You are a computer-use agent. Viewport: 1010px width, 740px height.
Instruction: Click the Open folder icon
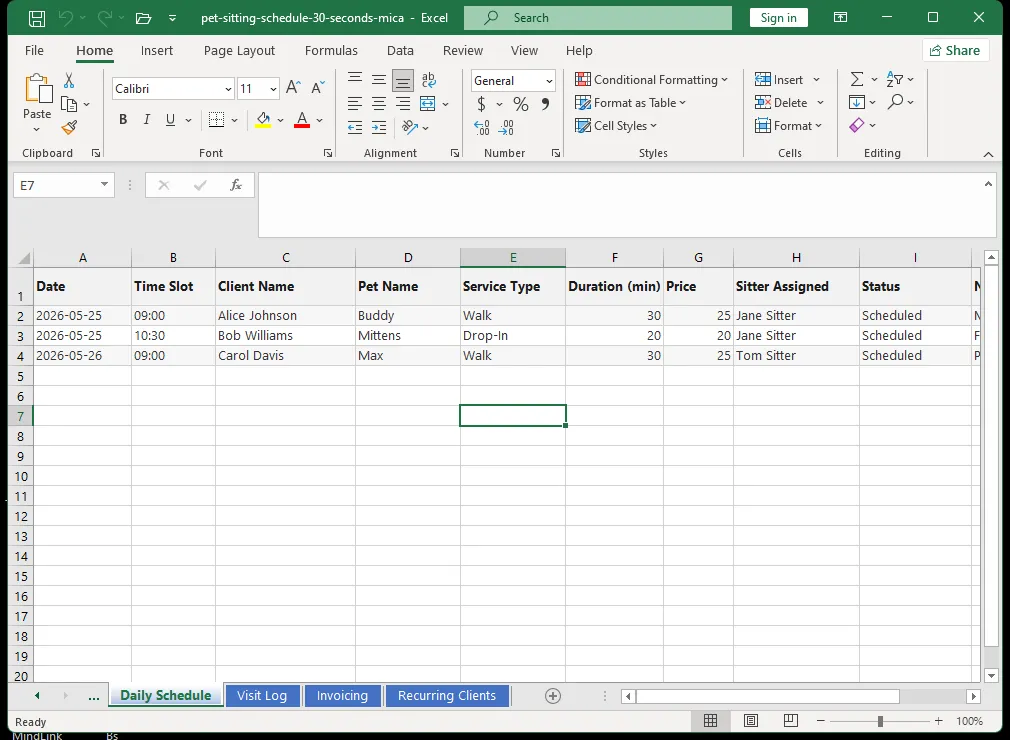tap(143, 18)
